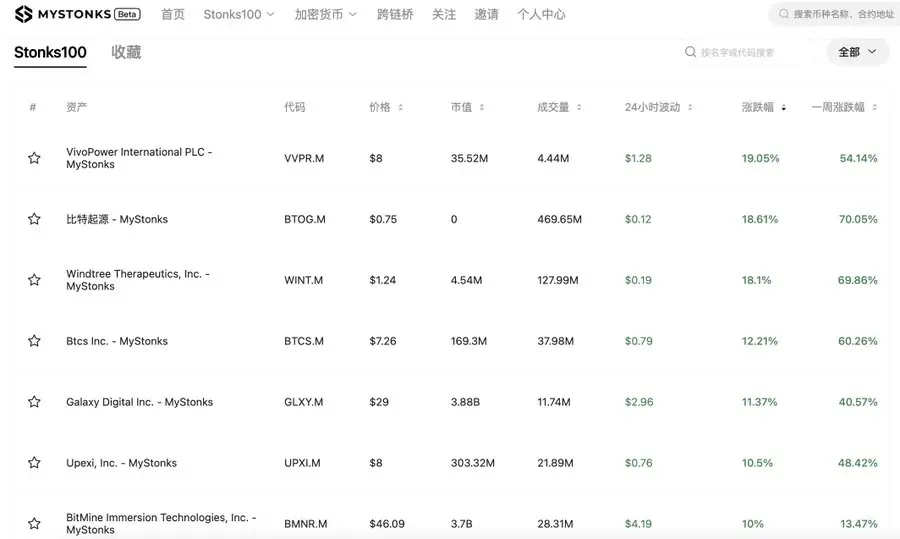Go to 个人中心
This screenshot has height=539, width=900.
point(541,14)
